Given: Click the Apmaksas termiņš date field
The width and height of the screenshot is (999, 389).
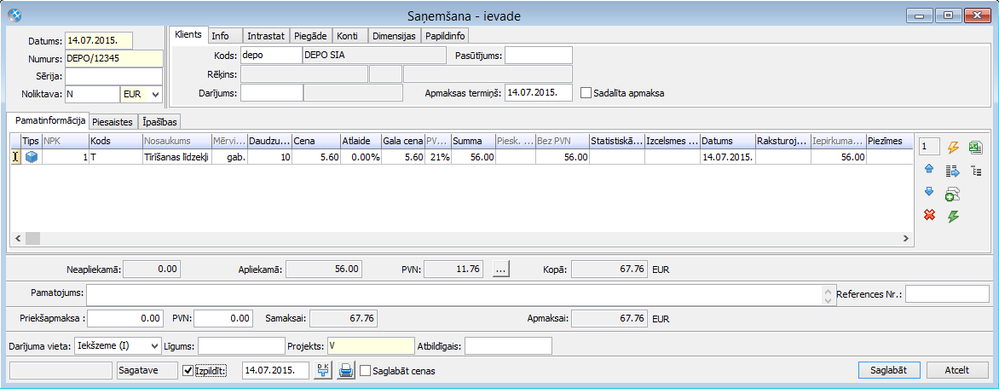Looking at the screenshot, I should click(538, 93).
